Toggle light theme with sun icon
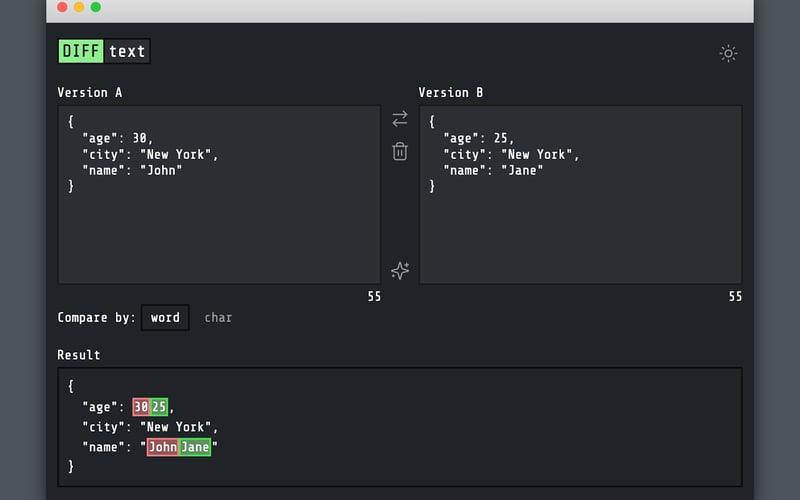The image size is (800, 500). click(x=728, y=54)
